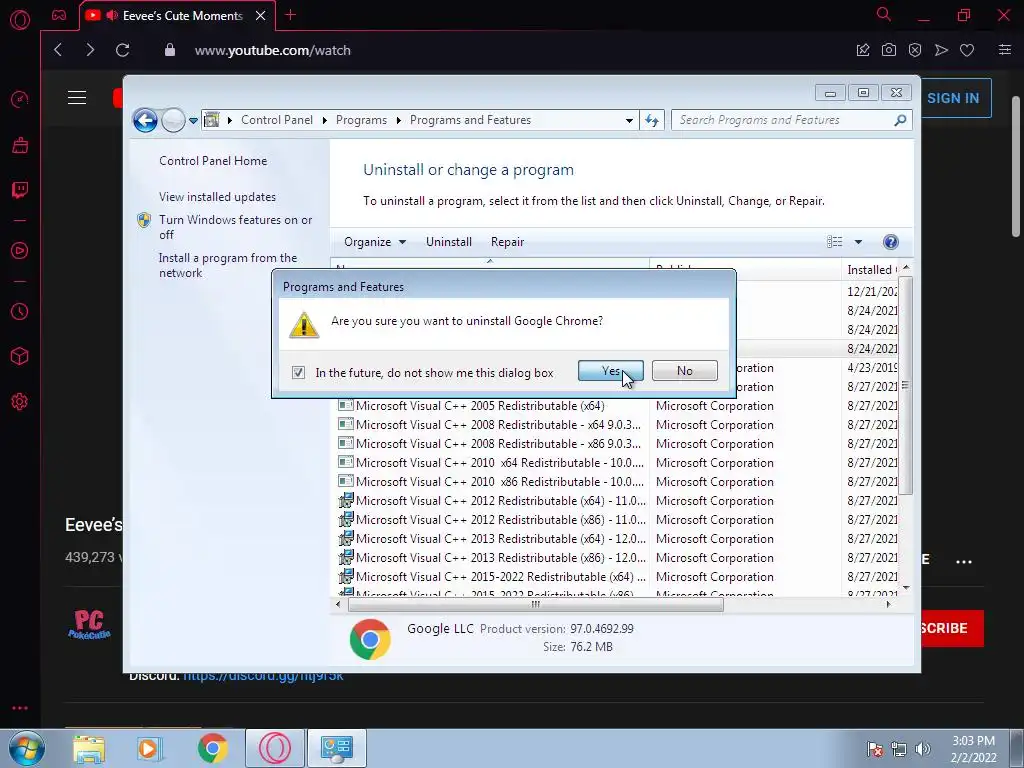Open Install a program from the network
This screenshot has width=1024, height=768.
(x=228, y=265)
